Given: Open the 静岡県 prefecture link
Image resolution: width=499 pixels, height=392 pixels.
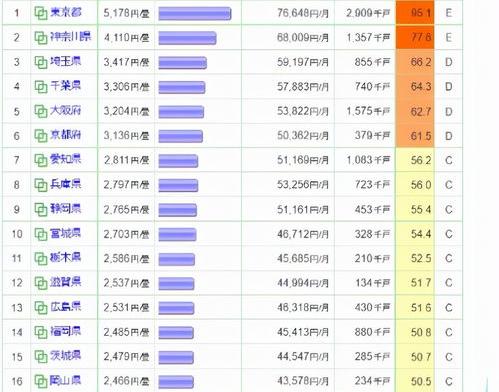Looking at the screenshot, I should tap(66, 209).
